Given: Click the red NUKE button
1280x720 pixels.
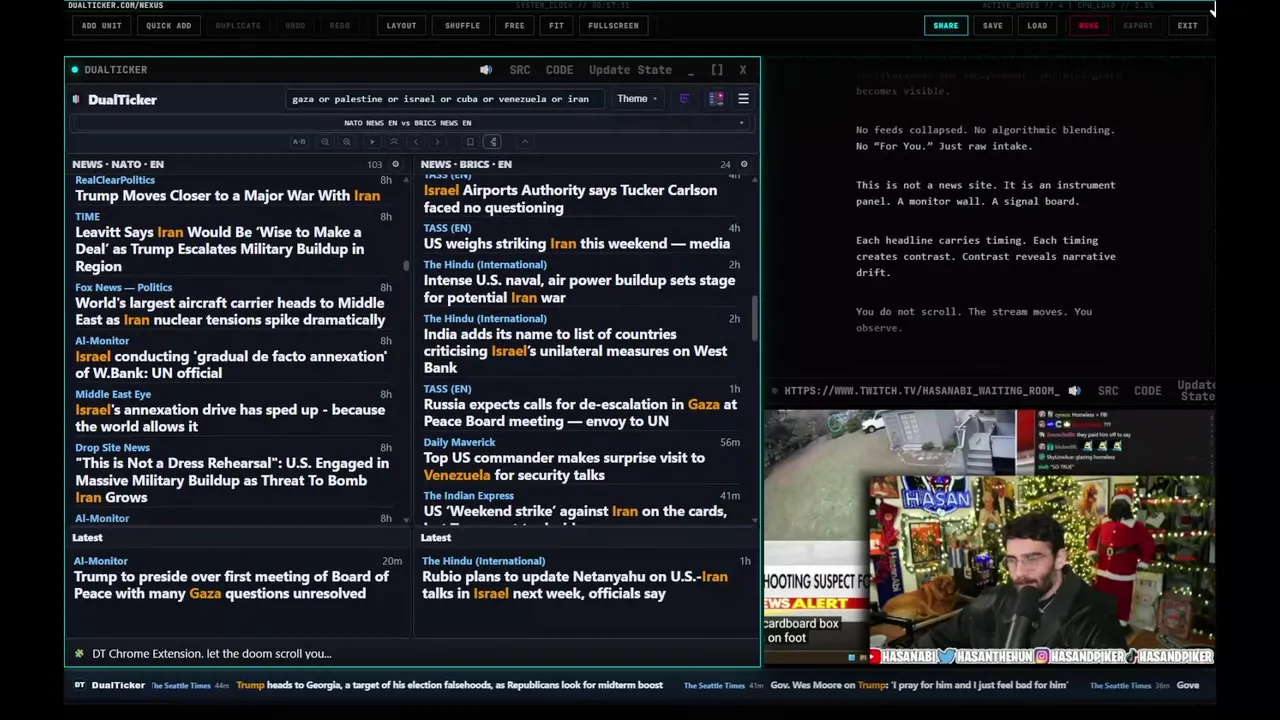Looking at the screenshot, I should [1088, 26].
